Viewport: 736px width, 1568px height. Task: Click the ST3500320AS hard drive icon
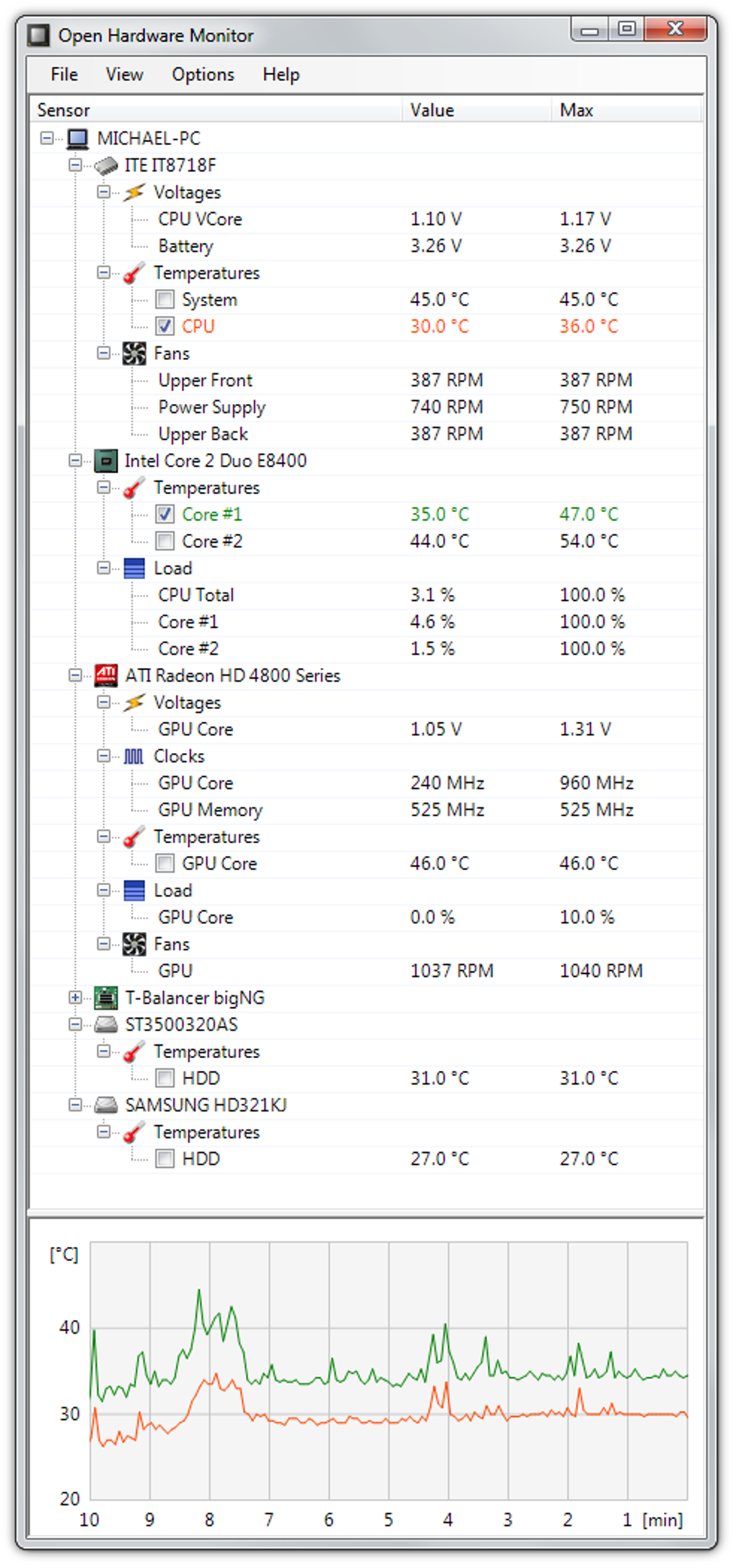(x=106, y=1024)
